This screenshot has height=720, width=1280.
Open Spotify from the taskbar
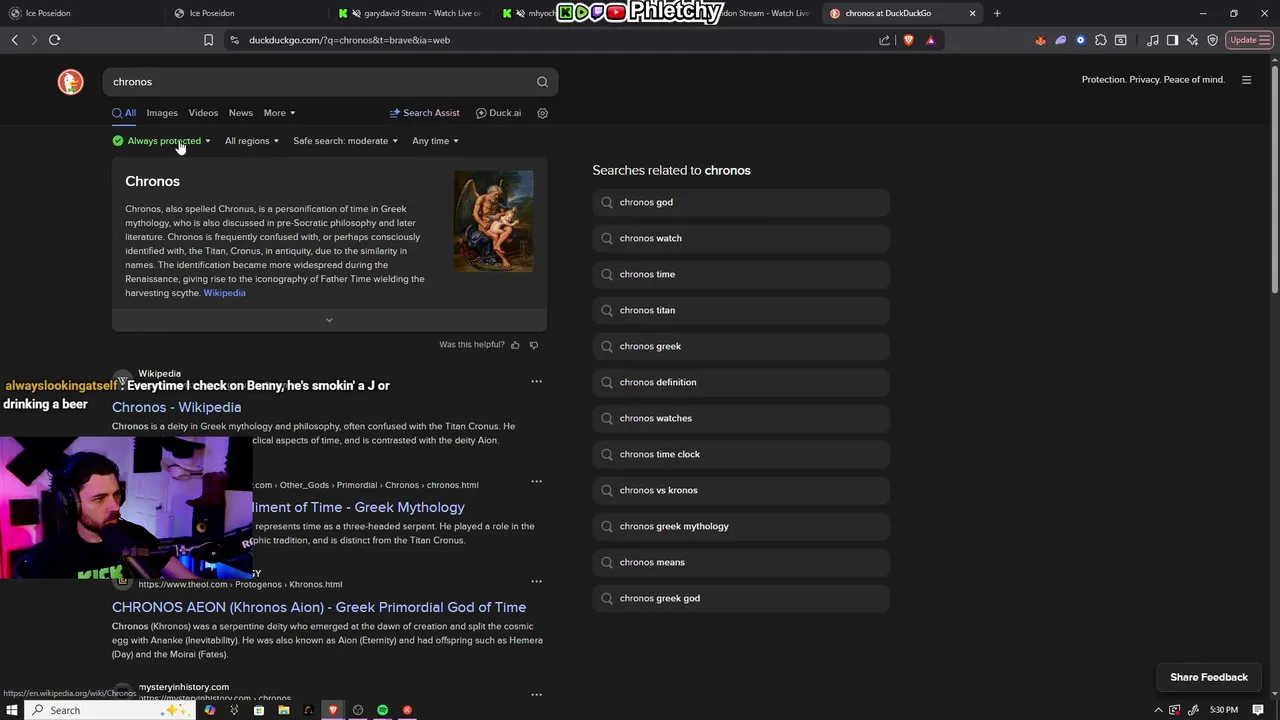tap(382, 710)
